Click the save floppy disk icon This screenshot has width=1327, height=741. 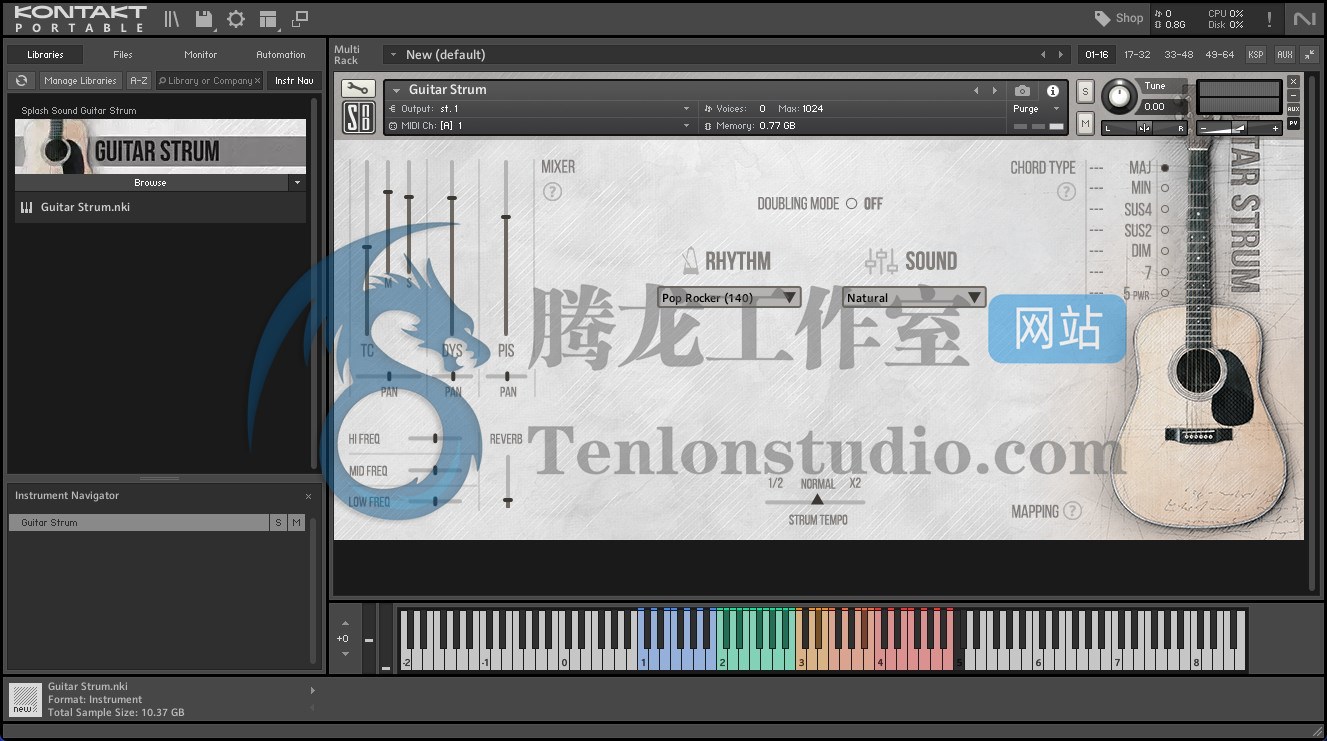[204, 19]
